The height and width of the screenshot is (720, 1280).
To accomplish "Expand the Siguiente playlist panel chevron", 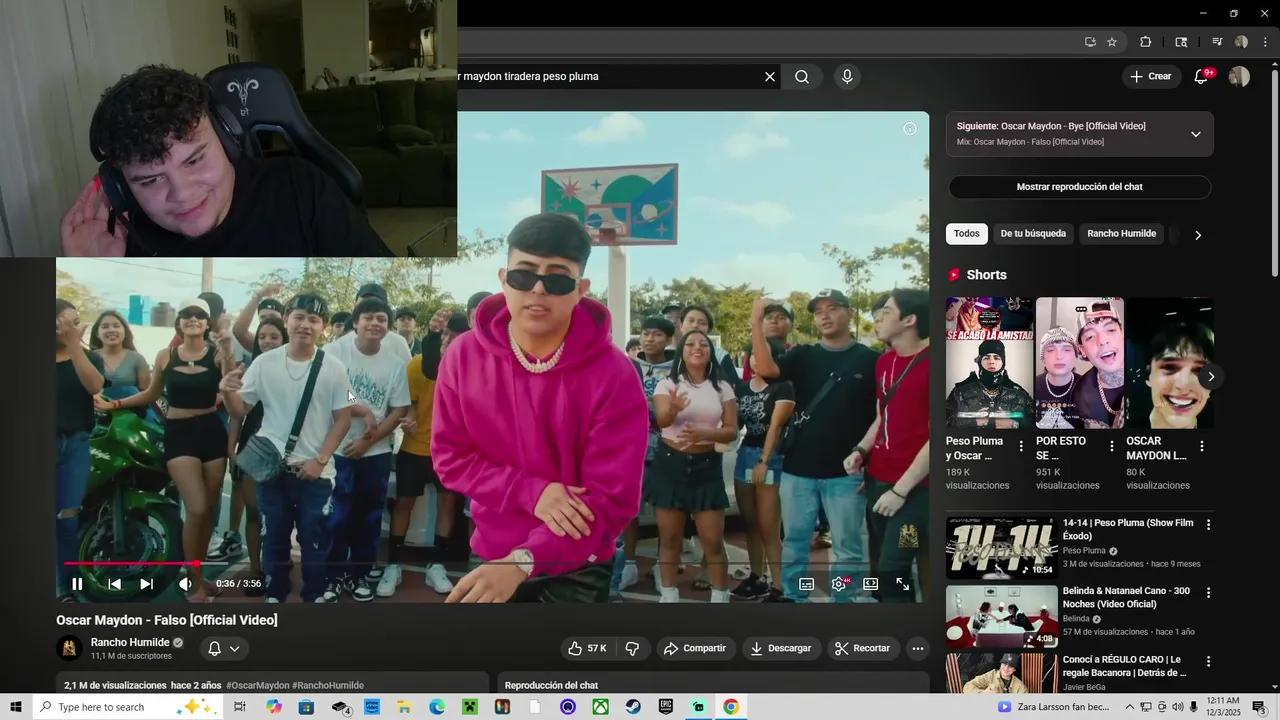I will pos(1195,134).
